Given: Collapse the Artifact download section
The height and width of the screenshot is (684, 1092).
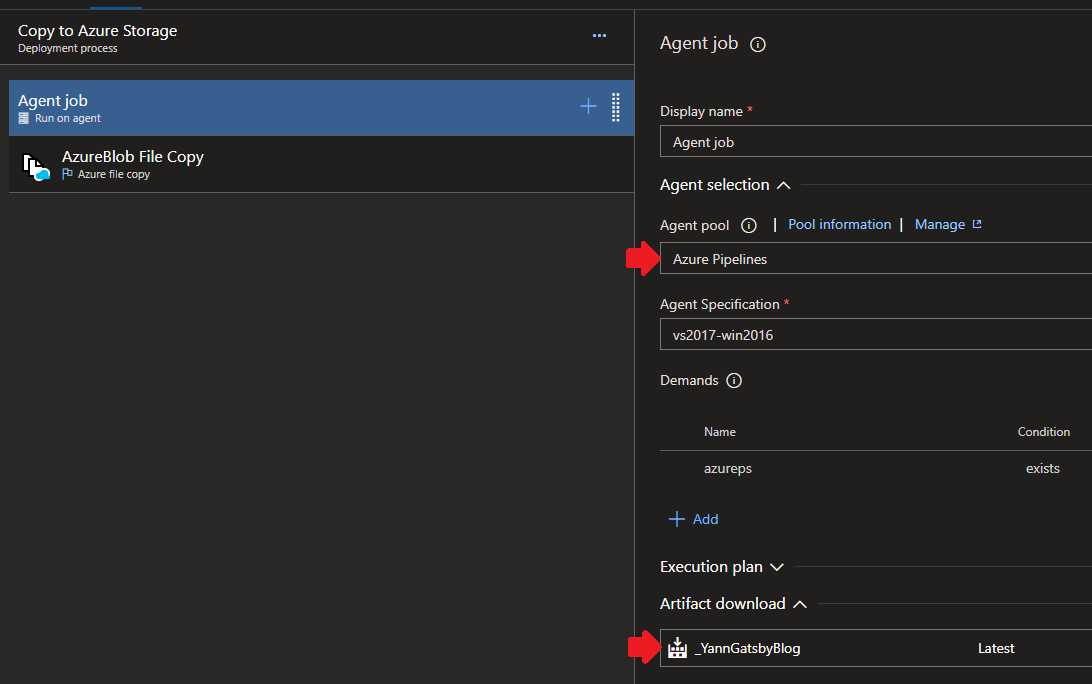Looking at the screenshot, I should pos(800,604).
